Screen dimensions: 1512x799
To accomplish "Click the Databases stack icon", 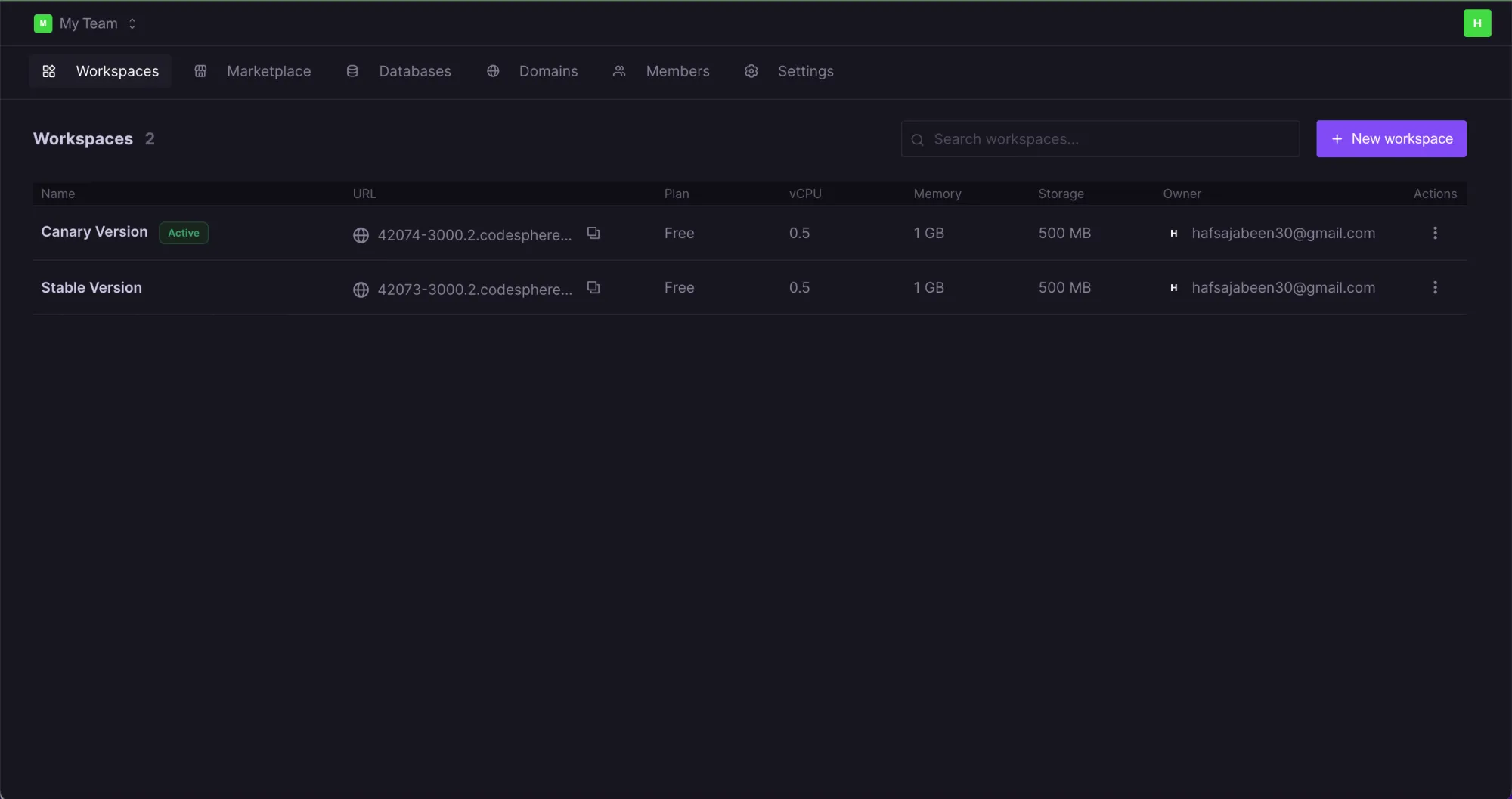I will coord(352,70).
